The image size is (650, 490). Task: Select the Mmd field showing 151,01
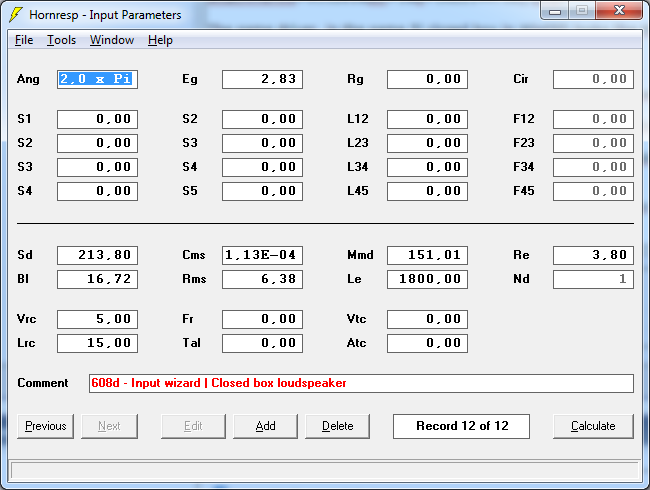coord(427,255)
